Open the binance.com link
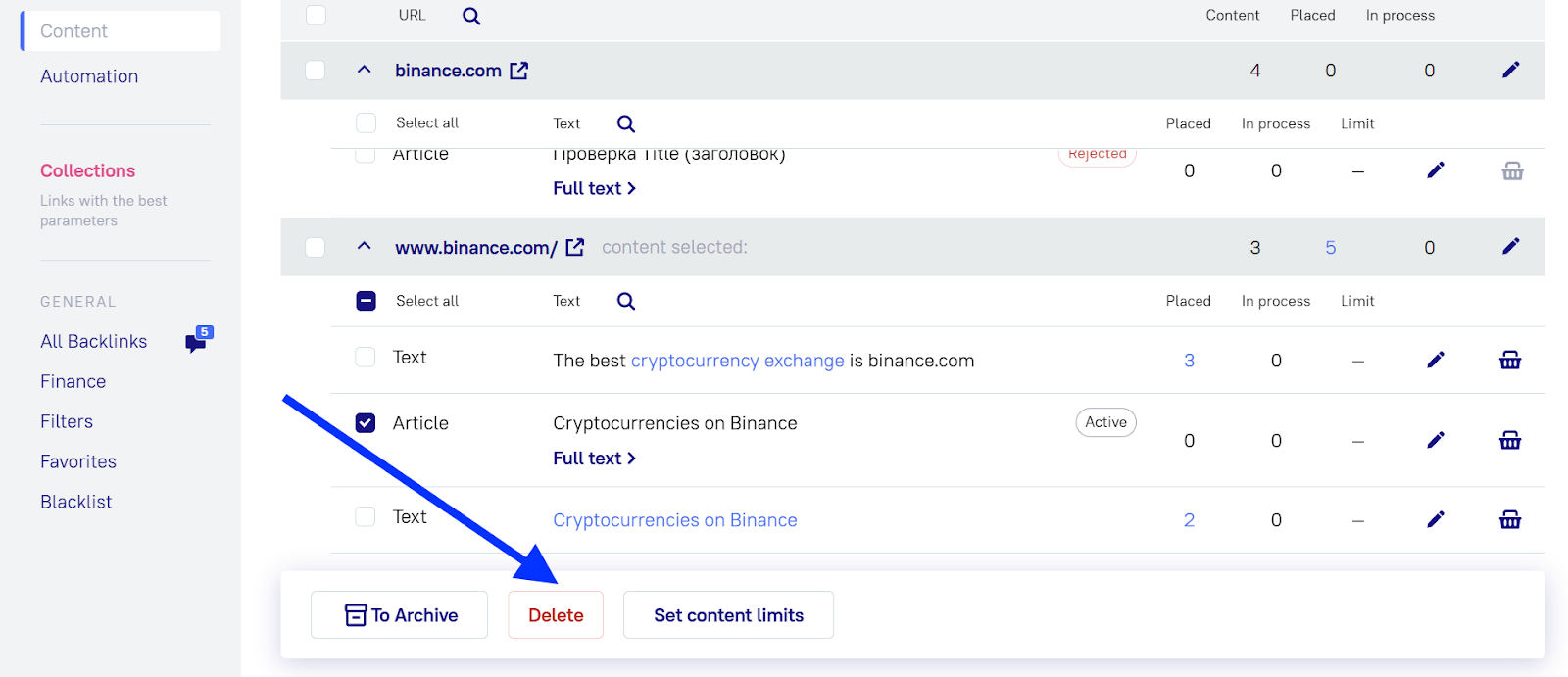Screen dimensions: 1568x677 448,71
